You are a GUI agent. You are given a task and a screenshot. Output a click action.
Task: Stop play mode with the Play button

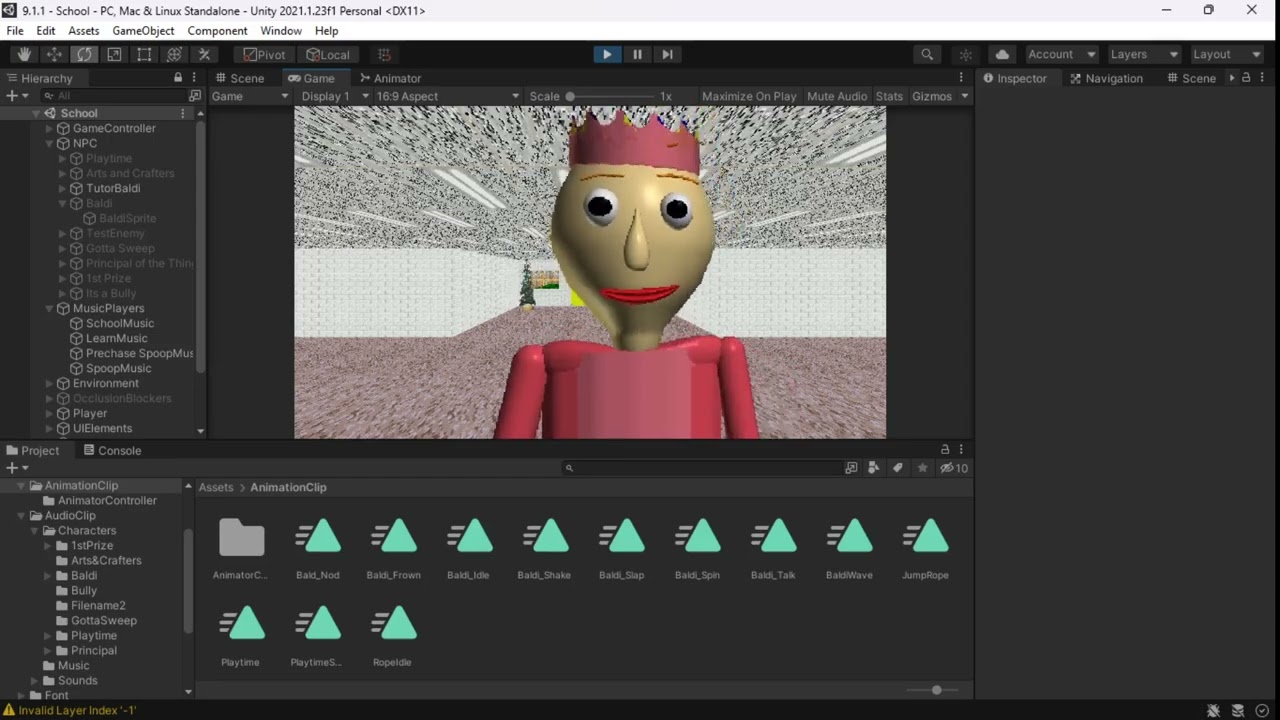[x=607, y=55]
